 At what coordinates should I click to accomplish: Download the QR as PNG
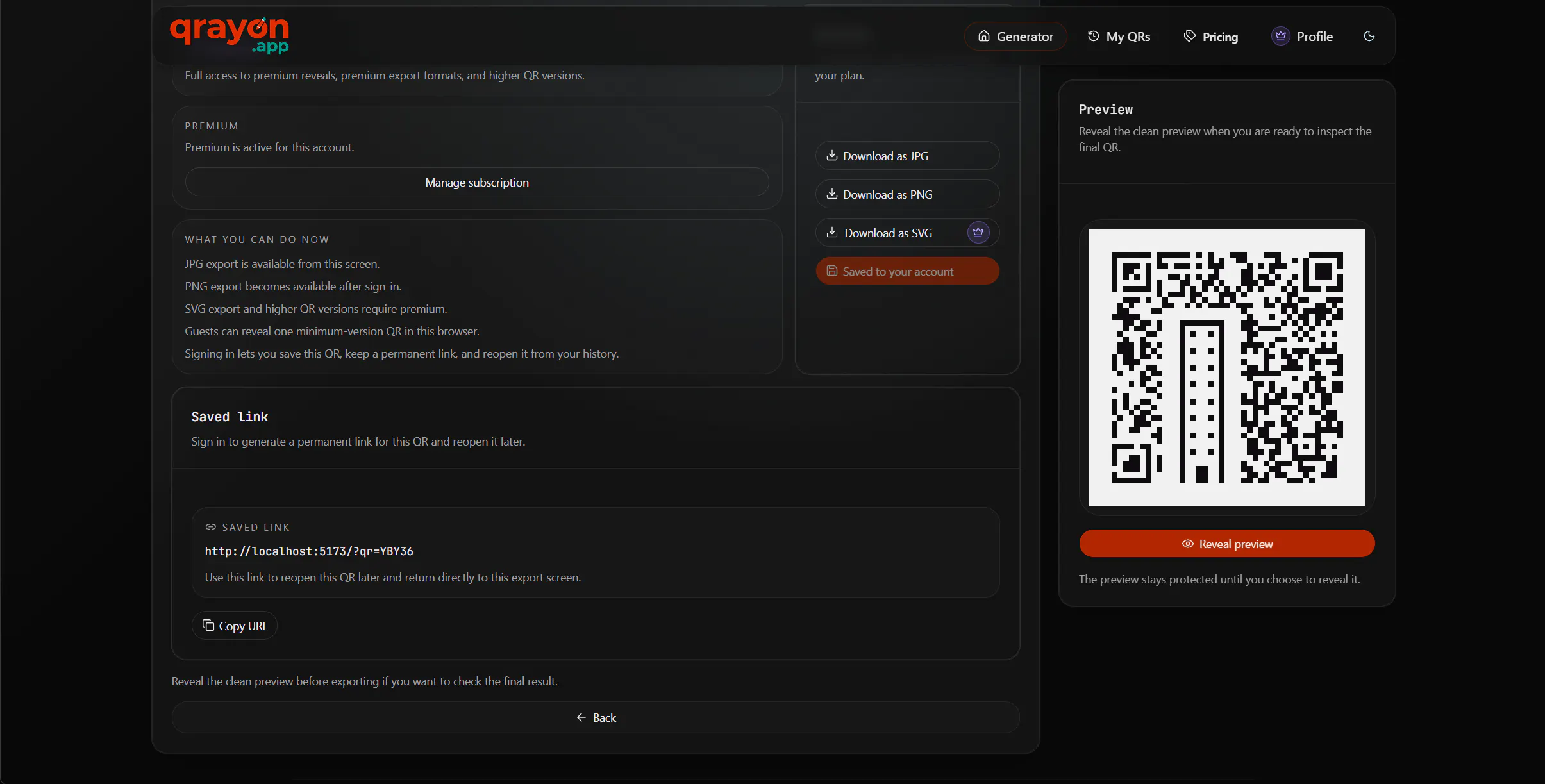click(907, 194)
